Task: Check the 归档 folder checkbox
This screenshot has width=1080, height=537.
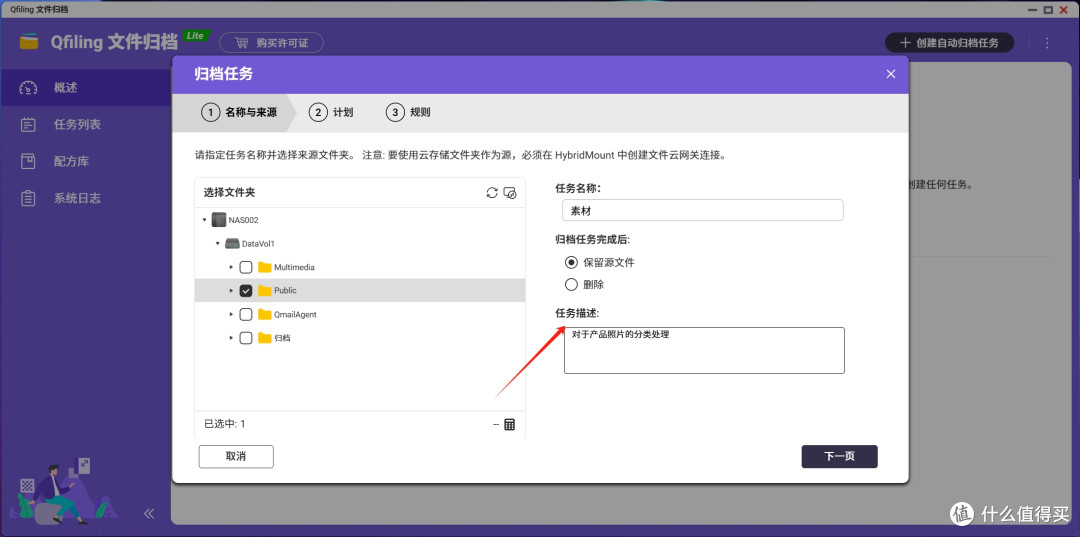Action: tap(245, 338)
